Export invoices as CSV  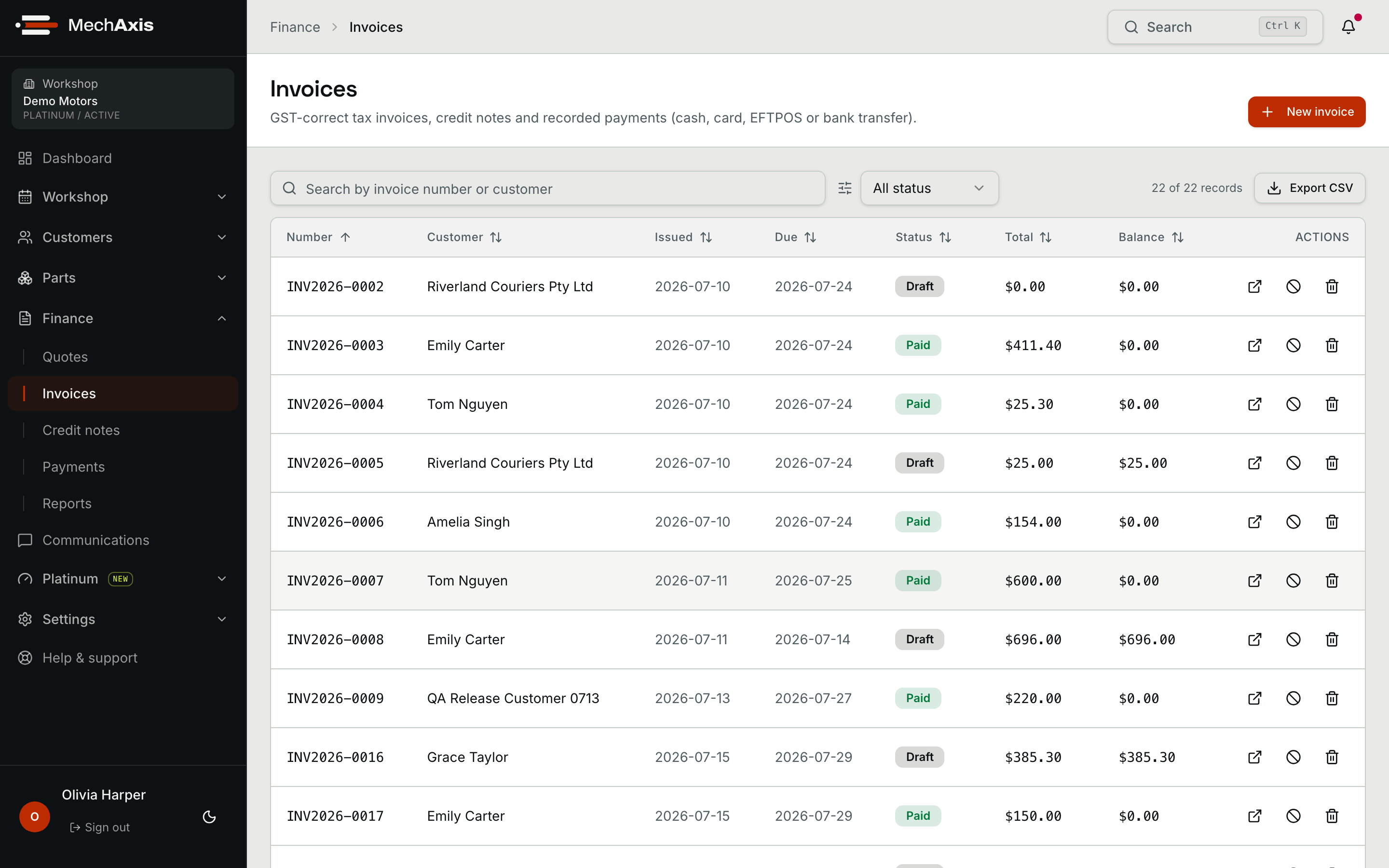(x=1309, y=188)
